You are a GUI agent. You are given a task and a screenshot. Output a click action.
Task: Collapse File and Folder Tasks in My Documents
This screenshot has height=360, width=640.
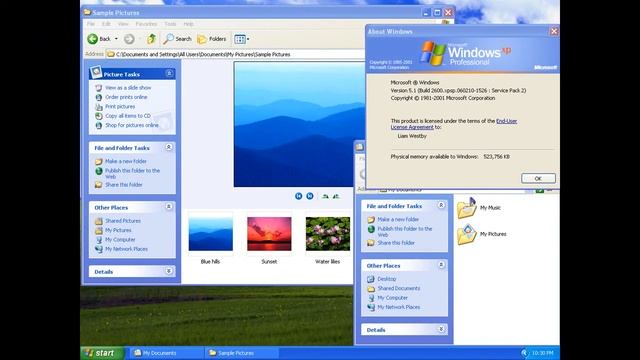441,205
